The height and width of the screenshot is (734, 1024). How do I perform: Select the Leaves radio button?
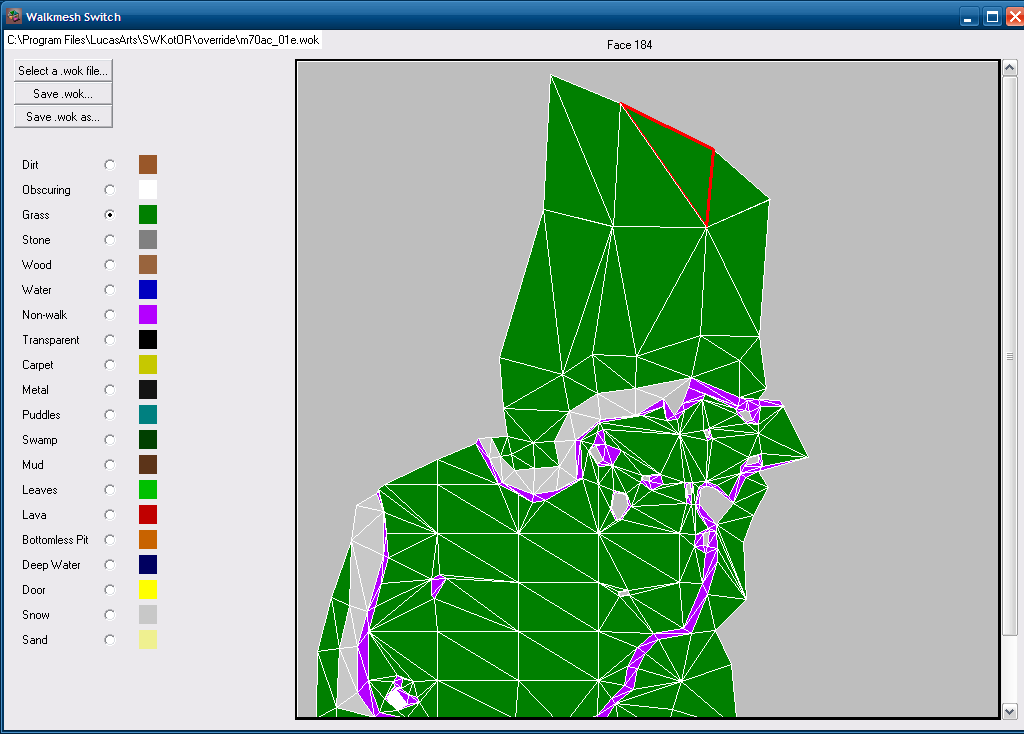point(110,490)
